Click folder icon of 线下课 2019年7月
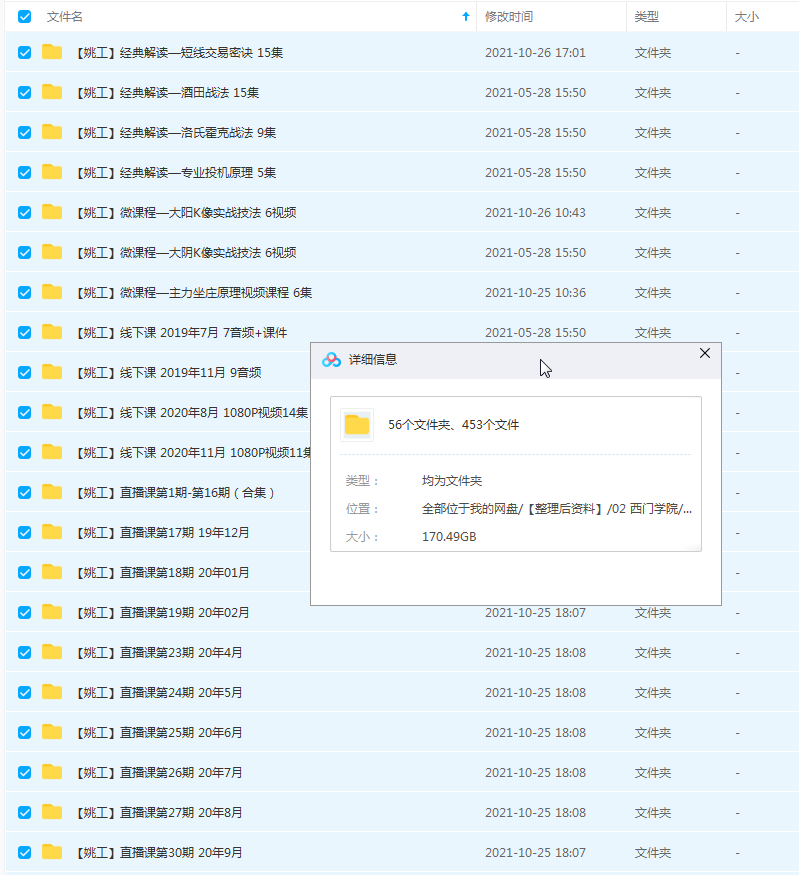This screenshot has width=799, height=875. [52, 332]
